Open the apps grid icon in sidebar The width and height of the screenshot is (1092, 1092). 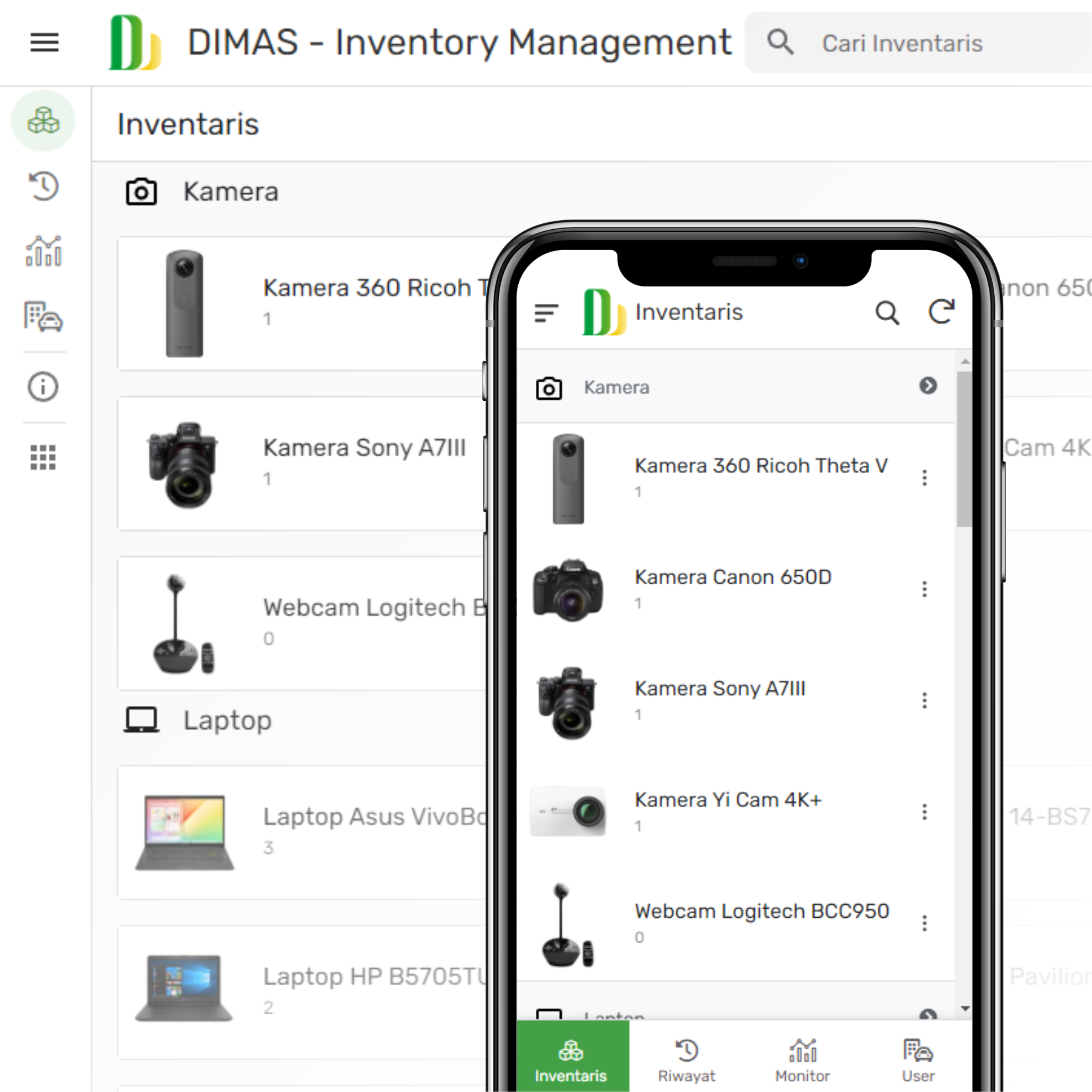[43, 457]
